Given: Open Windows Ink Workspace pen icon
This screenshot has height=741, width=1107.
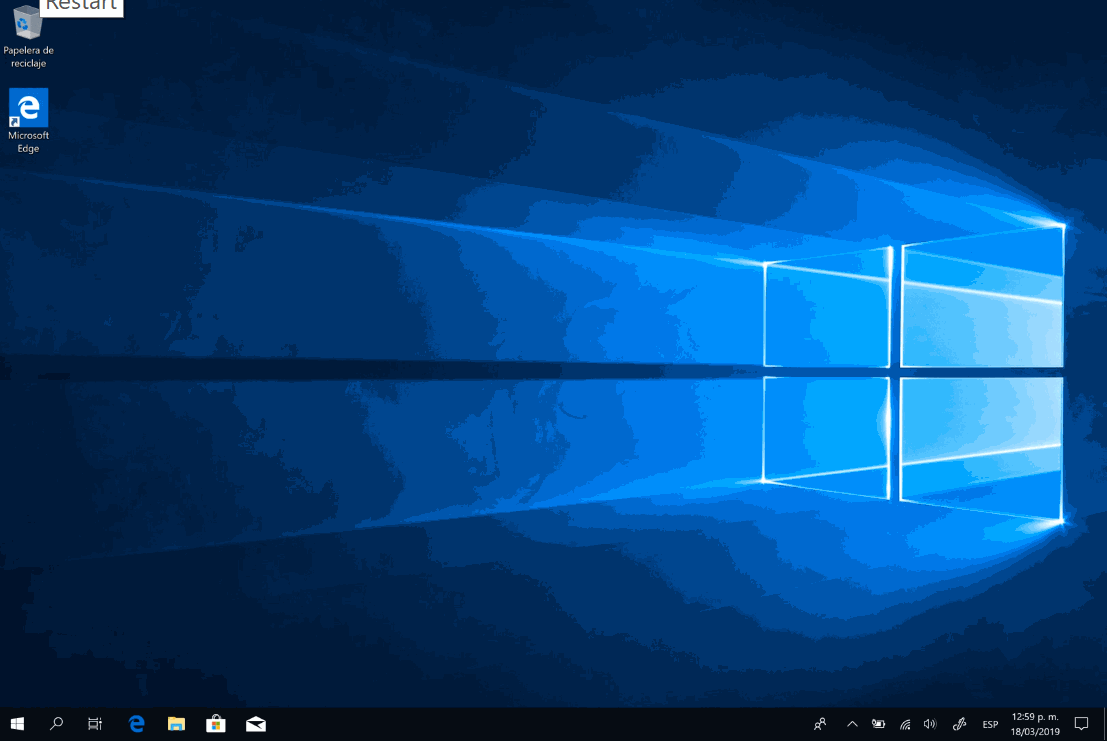Looking at the screenshot, I should (x=959, y=724).
